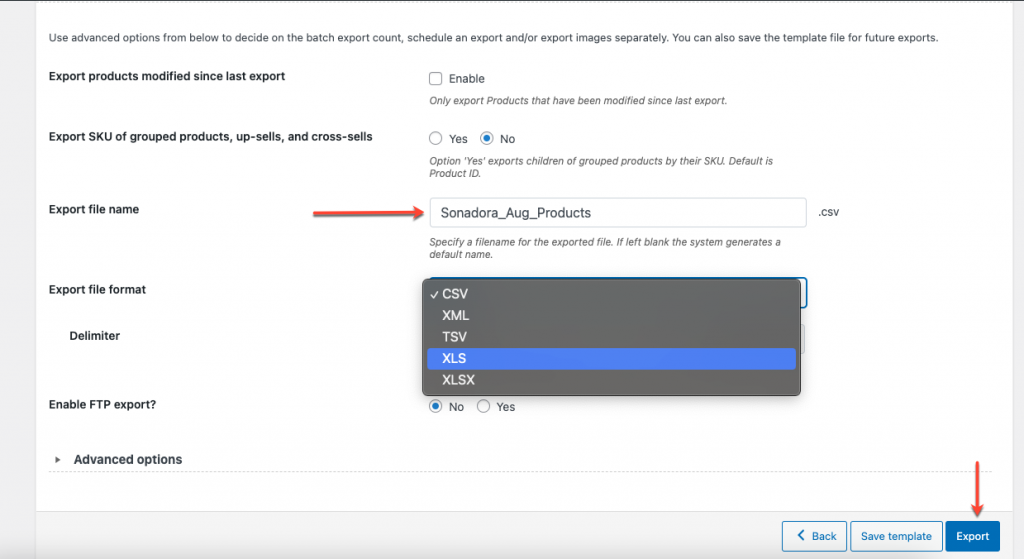Go back with the Back button
Viewport: 1024px width, 559px height.
(x=814, y=536)
